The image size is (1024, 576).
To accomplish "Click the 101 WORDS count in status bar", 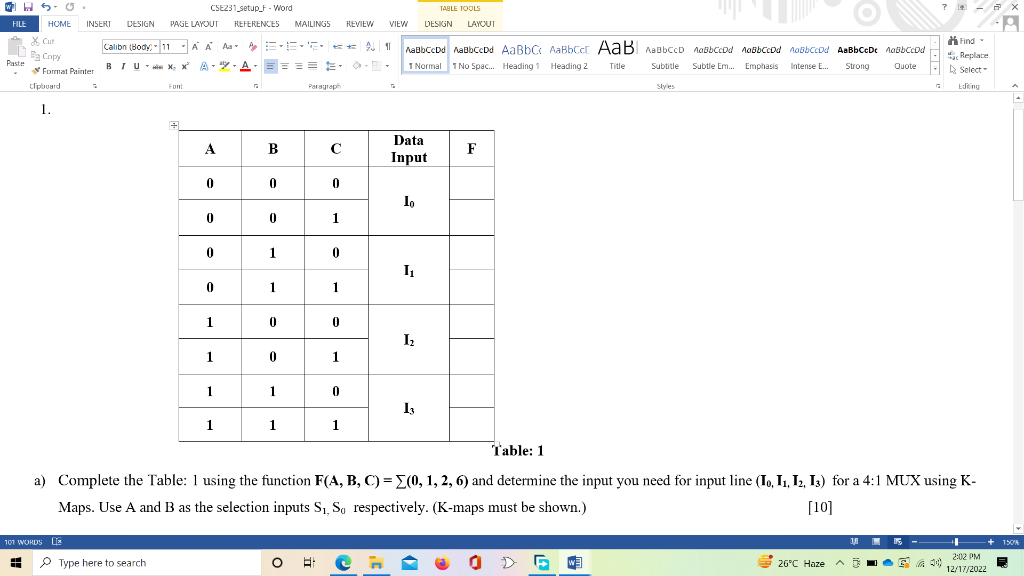I will click(x=24, y=541).
